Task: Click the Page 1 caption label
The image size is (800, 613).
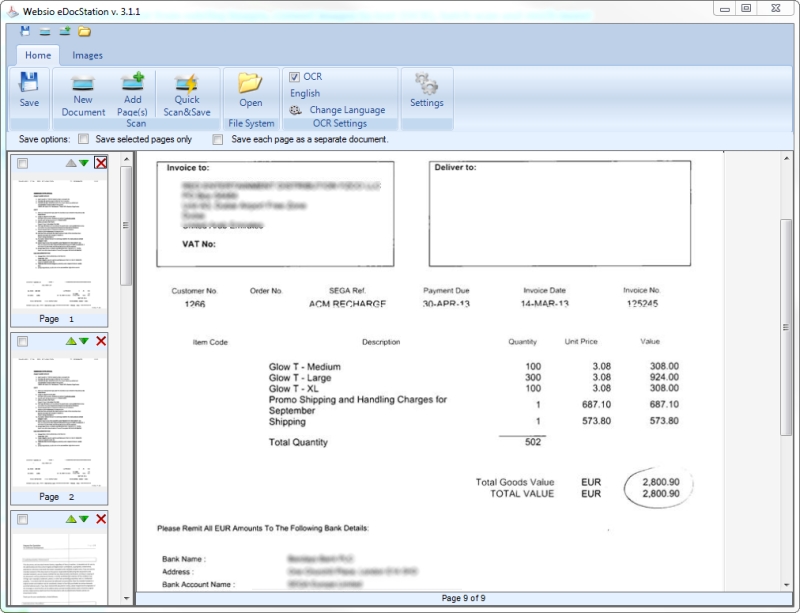Action: coord(57,319)
